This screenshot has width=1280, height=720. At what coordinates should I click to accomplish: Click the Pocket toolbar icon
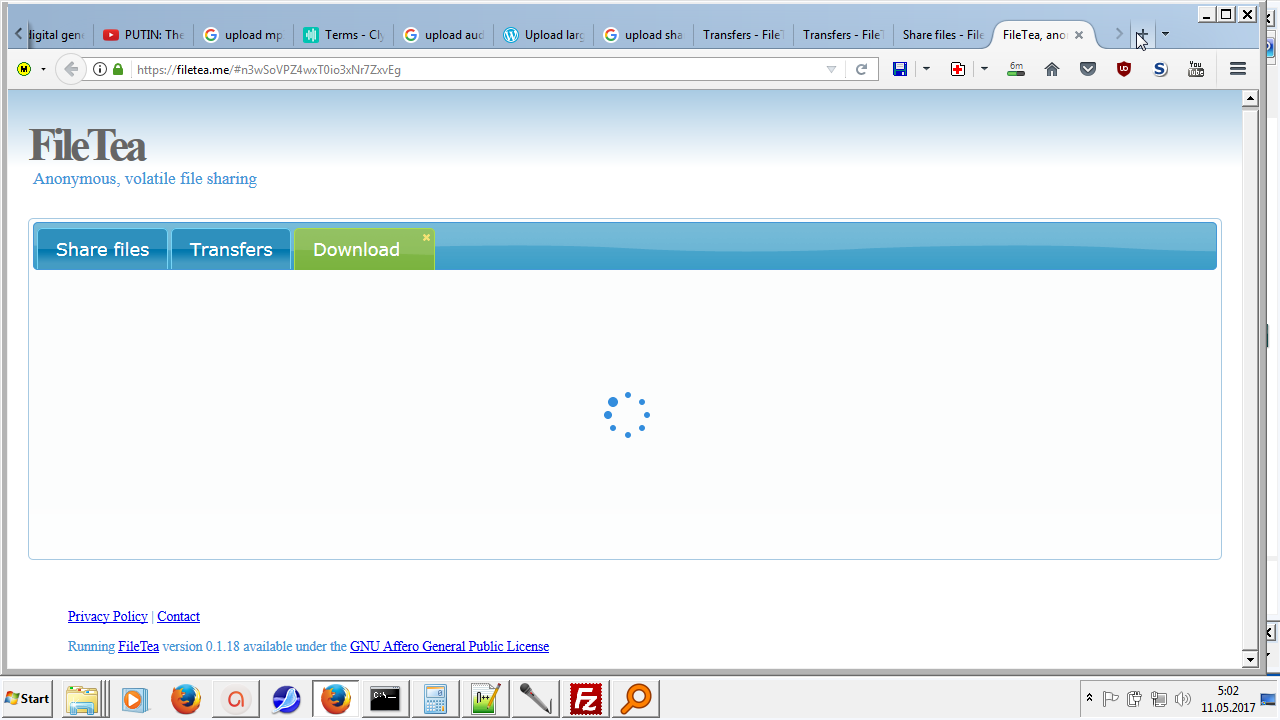1088,69
